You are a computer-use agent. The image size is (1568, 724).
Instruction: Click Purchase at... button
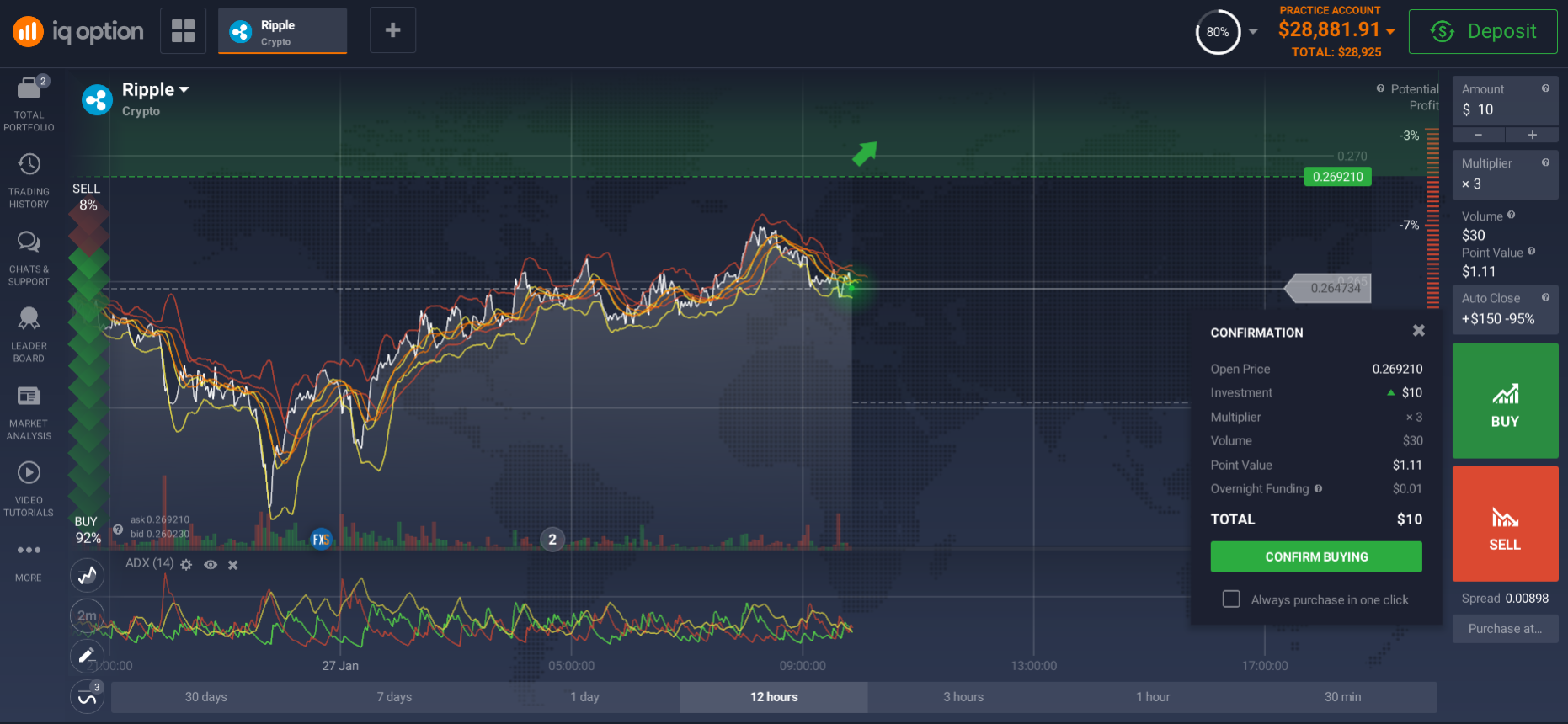(1505, 628)
